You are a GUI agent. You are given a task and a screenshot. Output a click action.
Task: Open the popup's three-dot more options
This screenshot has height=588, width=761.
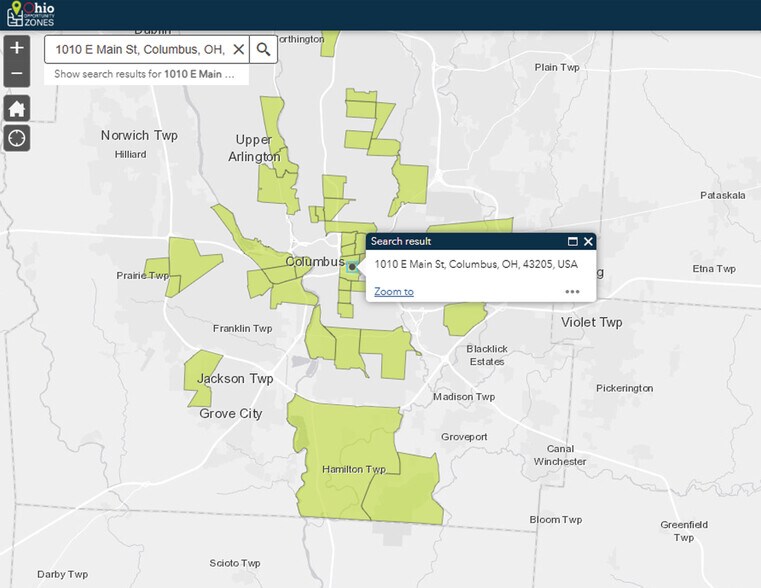572,292
